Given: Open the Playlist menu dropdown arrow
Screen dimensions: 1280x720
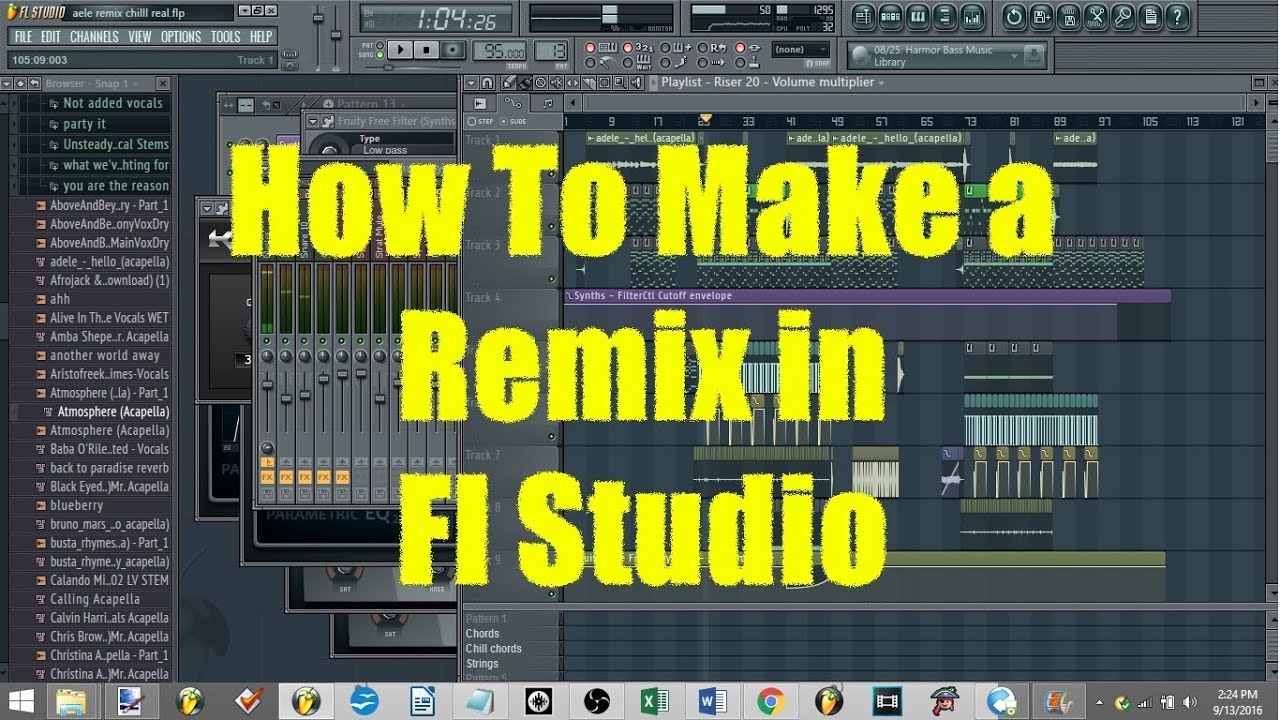Looking at the screenshot, I should point(469,83).
